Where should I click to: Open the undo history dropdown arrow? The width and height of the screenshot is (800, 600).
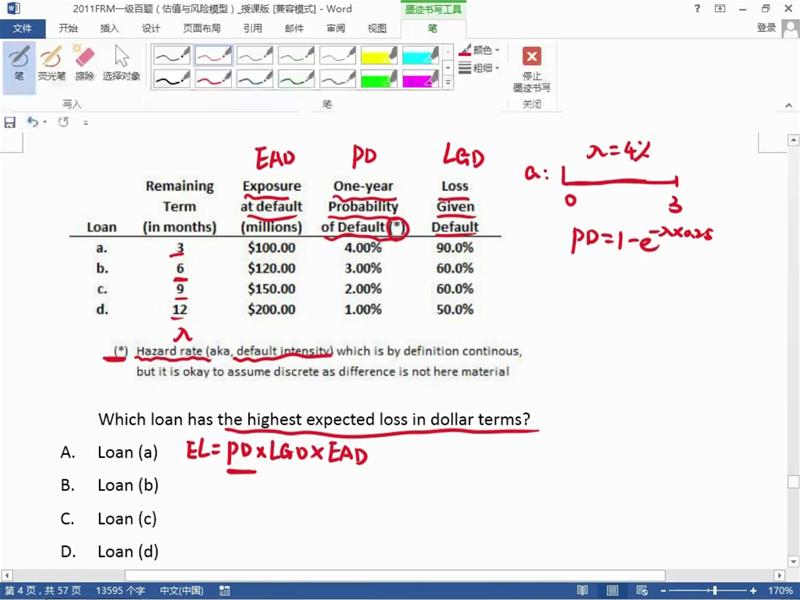45,122
